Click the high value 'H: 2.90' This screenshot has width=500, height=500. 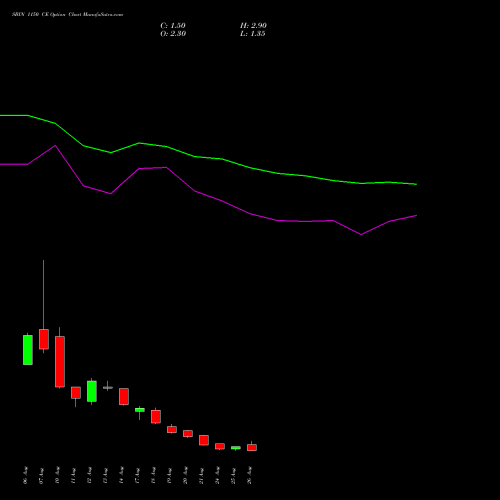pos(253,26)
